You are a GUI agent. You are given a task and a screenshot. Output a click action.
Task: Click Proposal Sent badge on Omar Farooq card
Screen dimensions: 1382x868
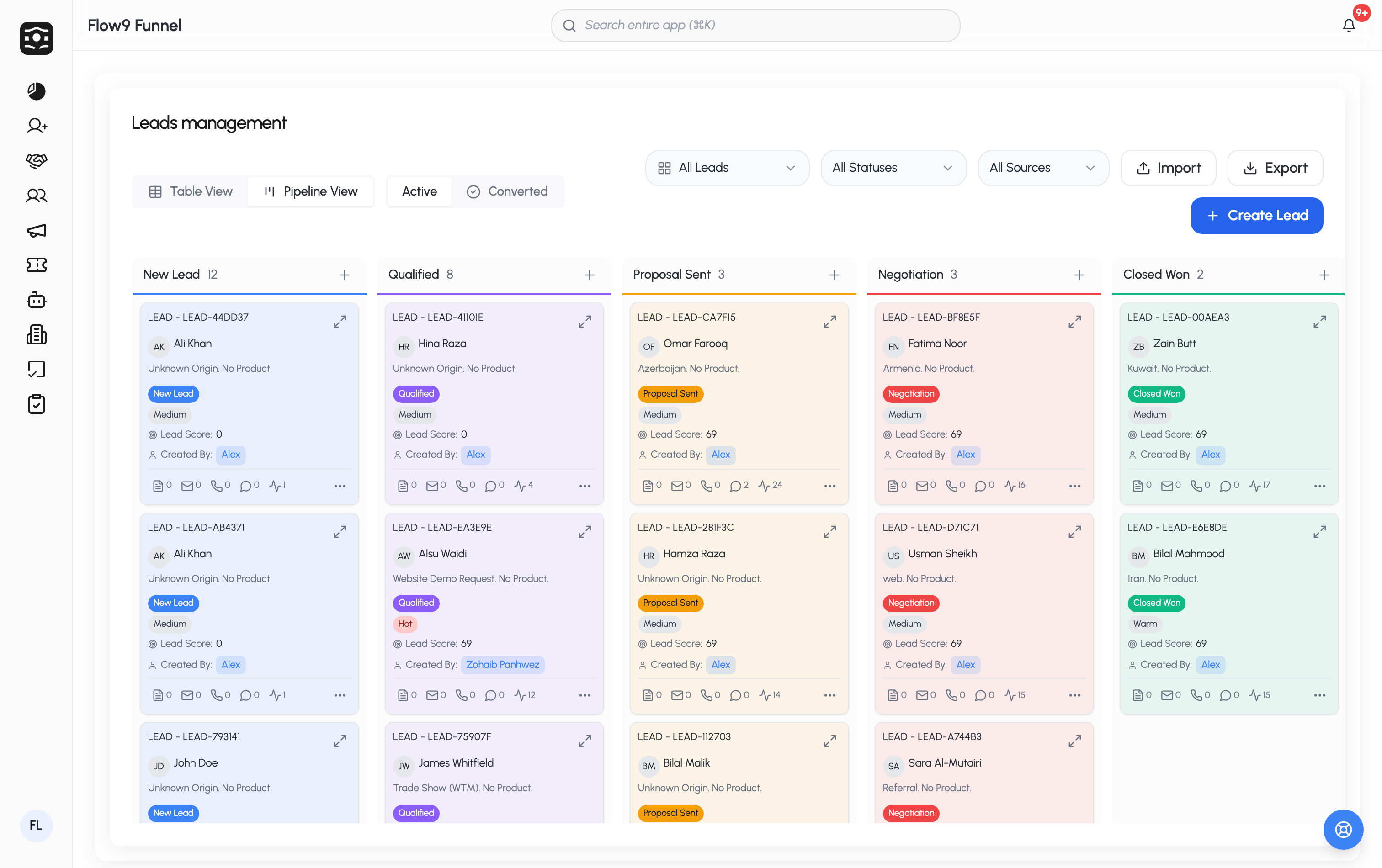click(x=670, y=393)
